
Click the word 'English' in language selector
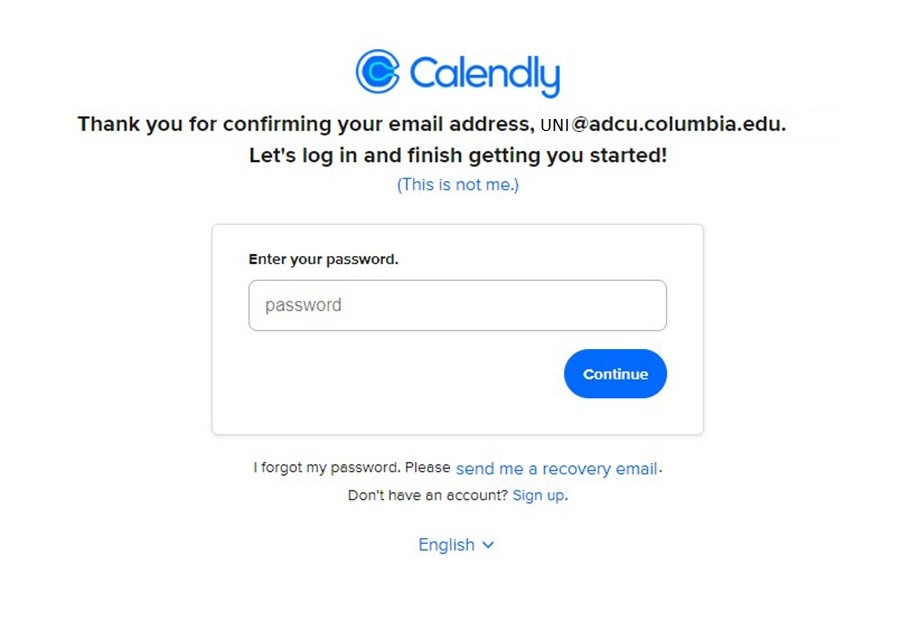446,545
